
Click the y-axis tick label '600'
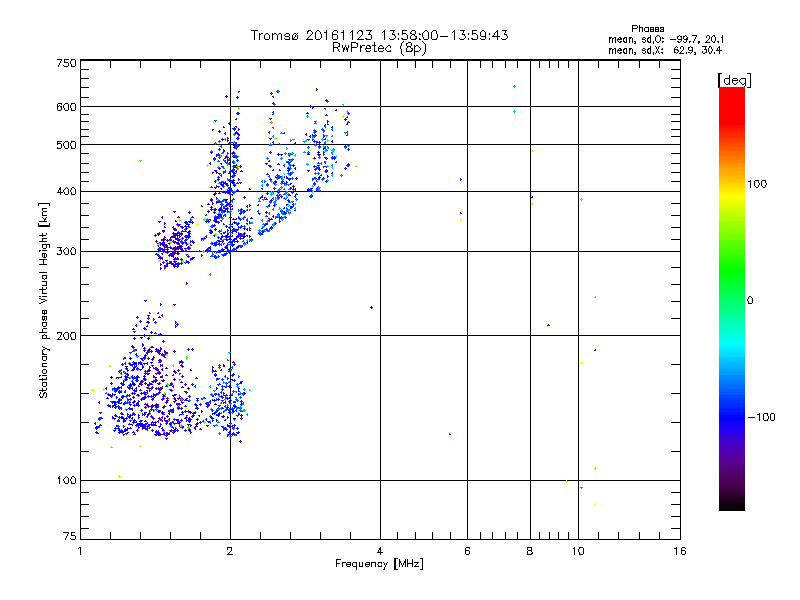pos(66,107)
